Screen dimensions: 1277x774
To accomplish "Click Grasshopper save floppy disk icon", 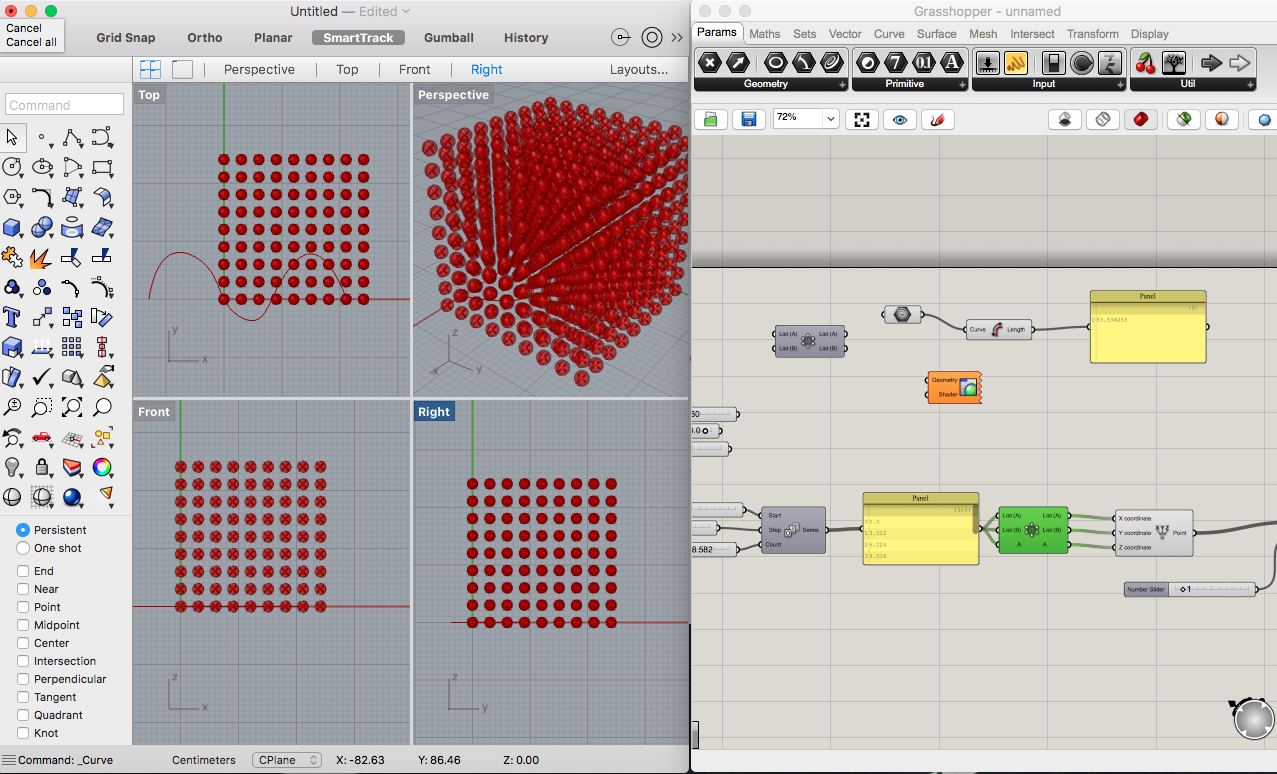I will [748, 119].
